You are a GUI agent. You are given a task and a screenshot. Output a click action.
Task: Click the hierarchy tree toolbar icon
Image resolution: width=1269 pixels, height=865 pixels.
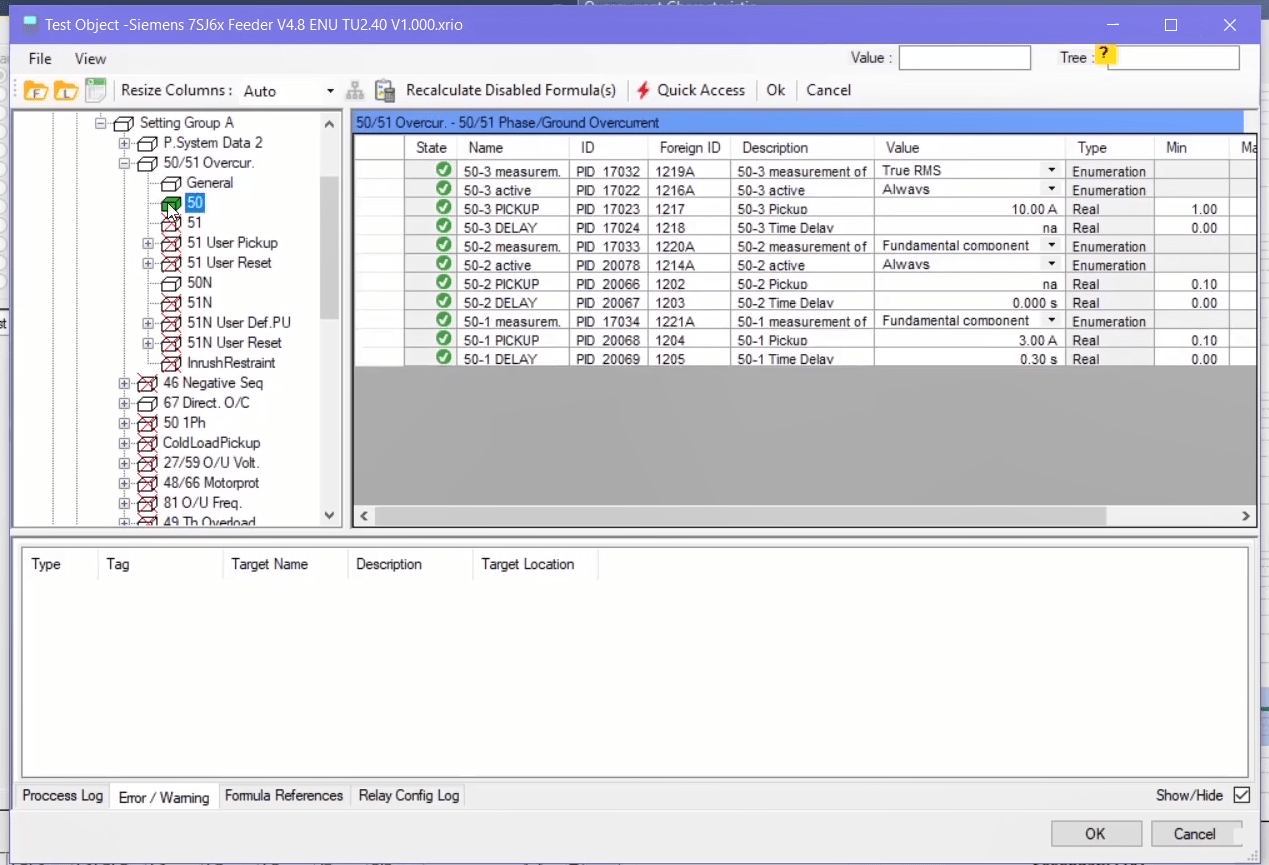coord(355,91)
